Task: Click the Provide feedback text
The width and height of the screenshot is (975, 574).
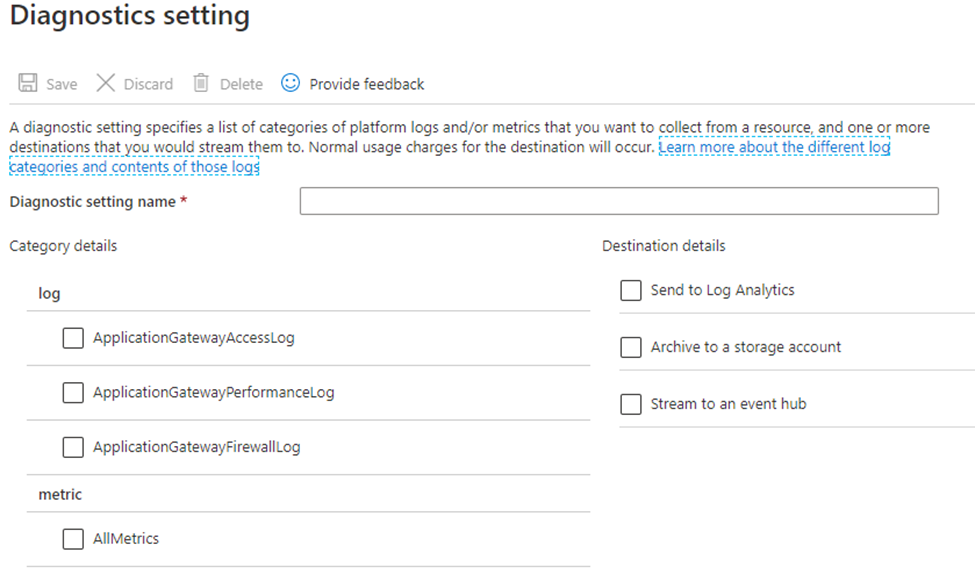Action: tap(366, 84)
